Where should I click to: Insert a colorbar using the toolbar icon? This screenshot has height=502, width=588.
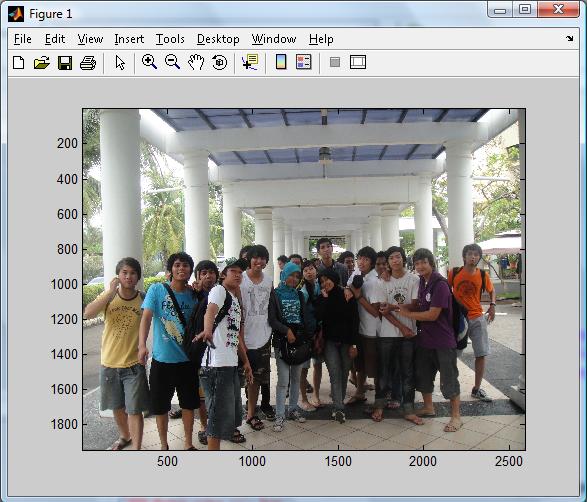(281, 62)
